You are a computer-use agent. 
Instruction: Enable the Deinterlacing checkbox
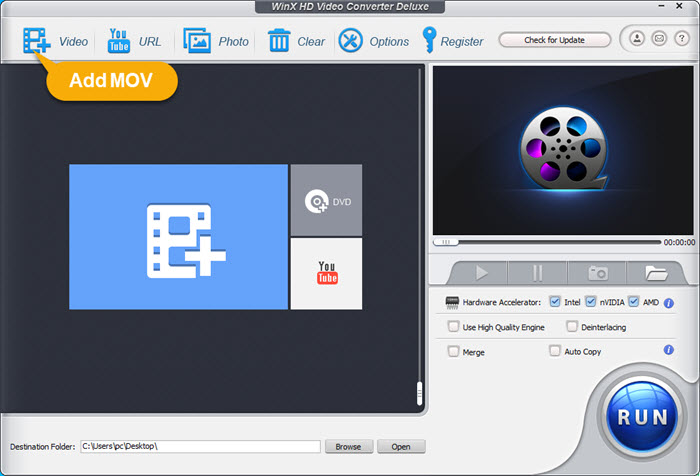[x=572, y=326]
